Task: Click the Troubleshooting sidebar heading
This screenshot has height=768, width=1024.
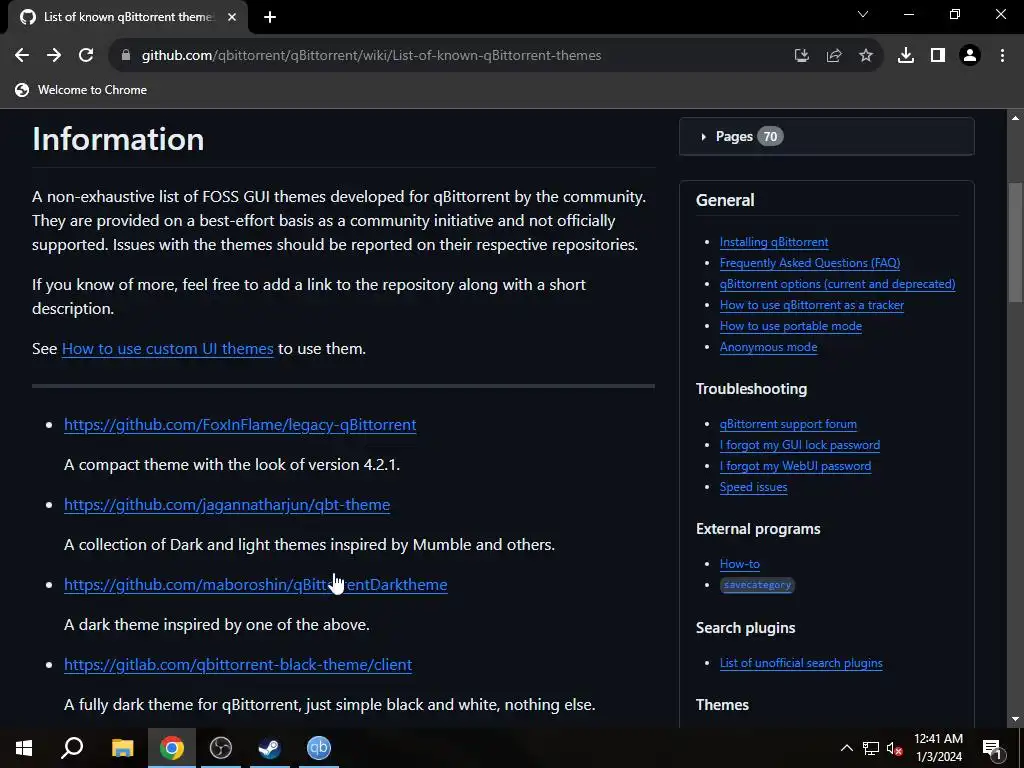Action: [x=751, y=389]
